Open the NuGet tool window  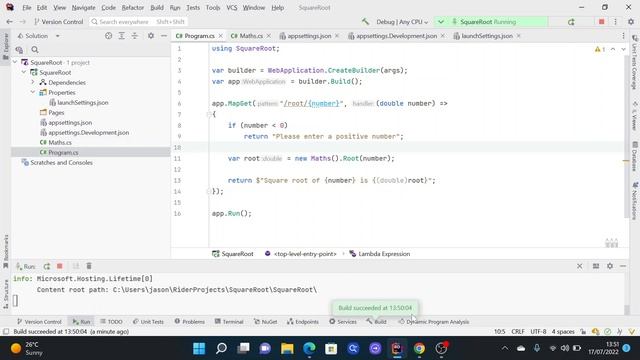265,322
